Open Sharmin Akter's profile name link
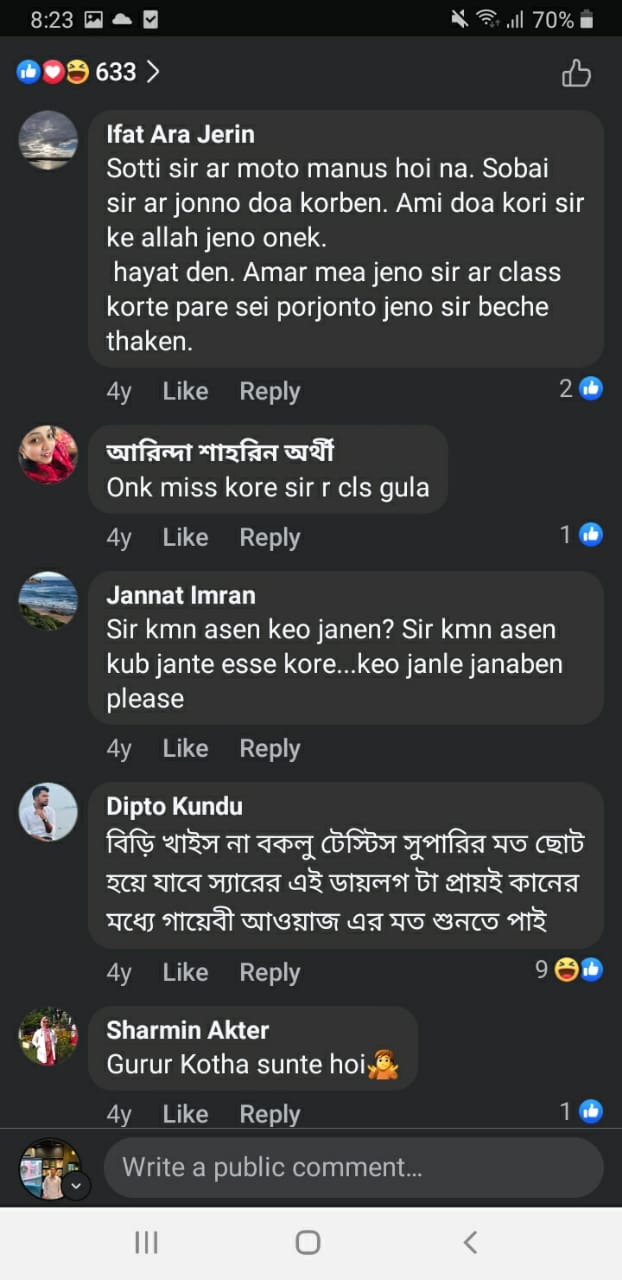The image size is (622, 1280). tap(188, 1030)
